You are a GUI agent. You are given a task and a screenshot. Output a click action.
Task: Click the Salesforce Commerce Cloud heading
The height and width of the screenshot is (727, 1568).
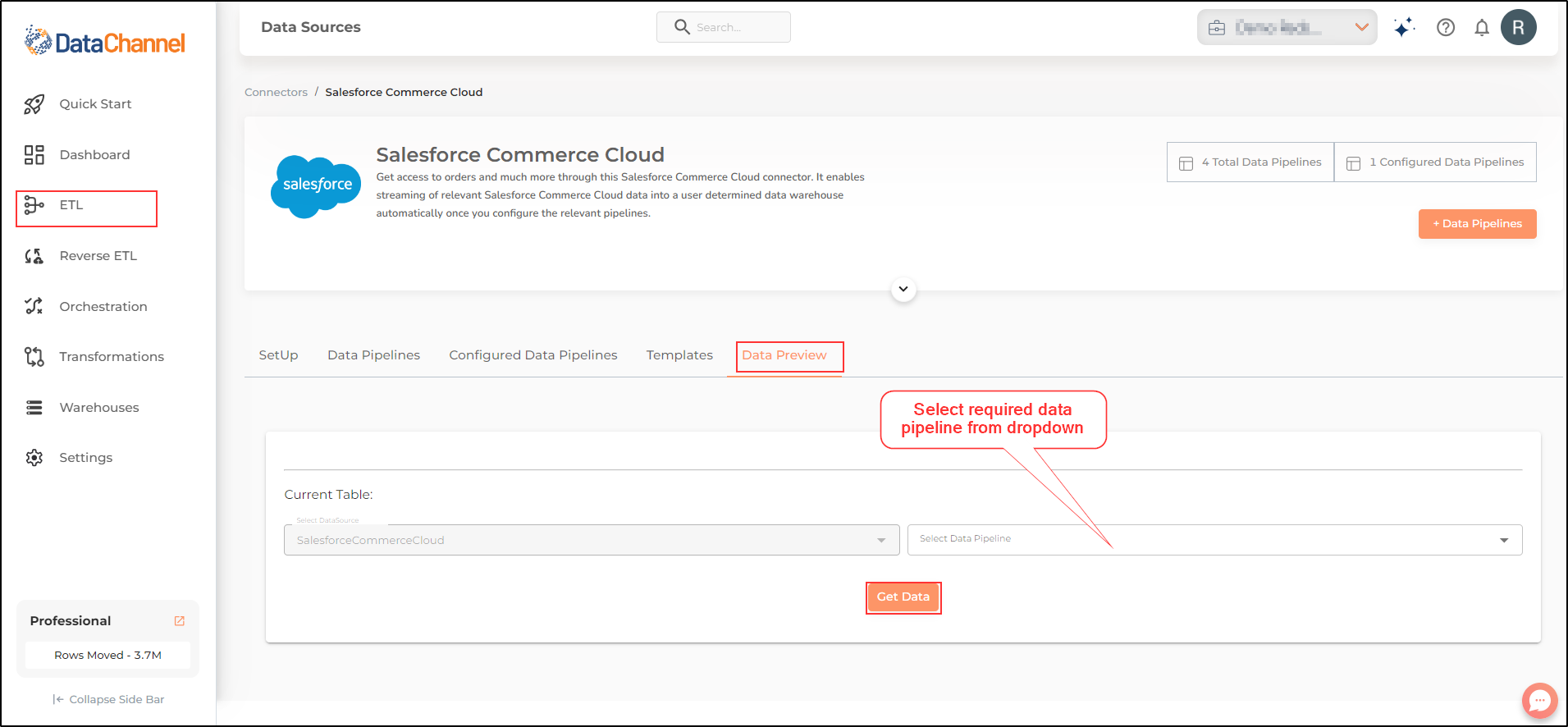tap(520, 155)
